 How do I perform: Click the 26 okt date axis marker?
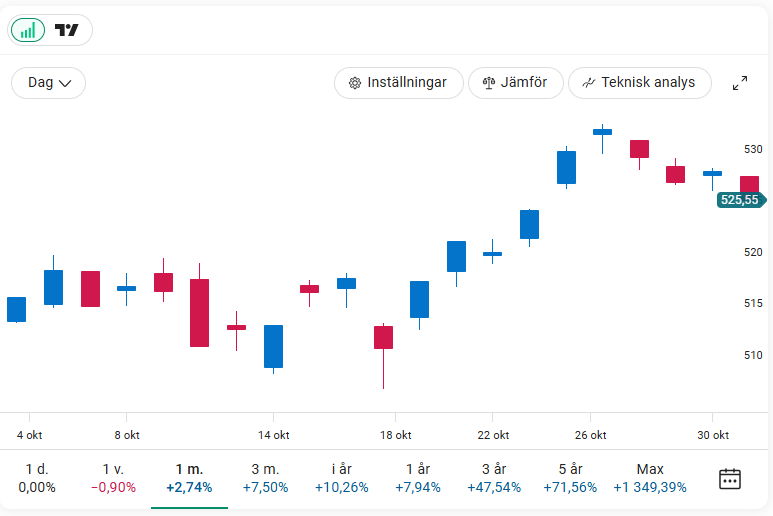(590, 435)
